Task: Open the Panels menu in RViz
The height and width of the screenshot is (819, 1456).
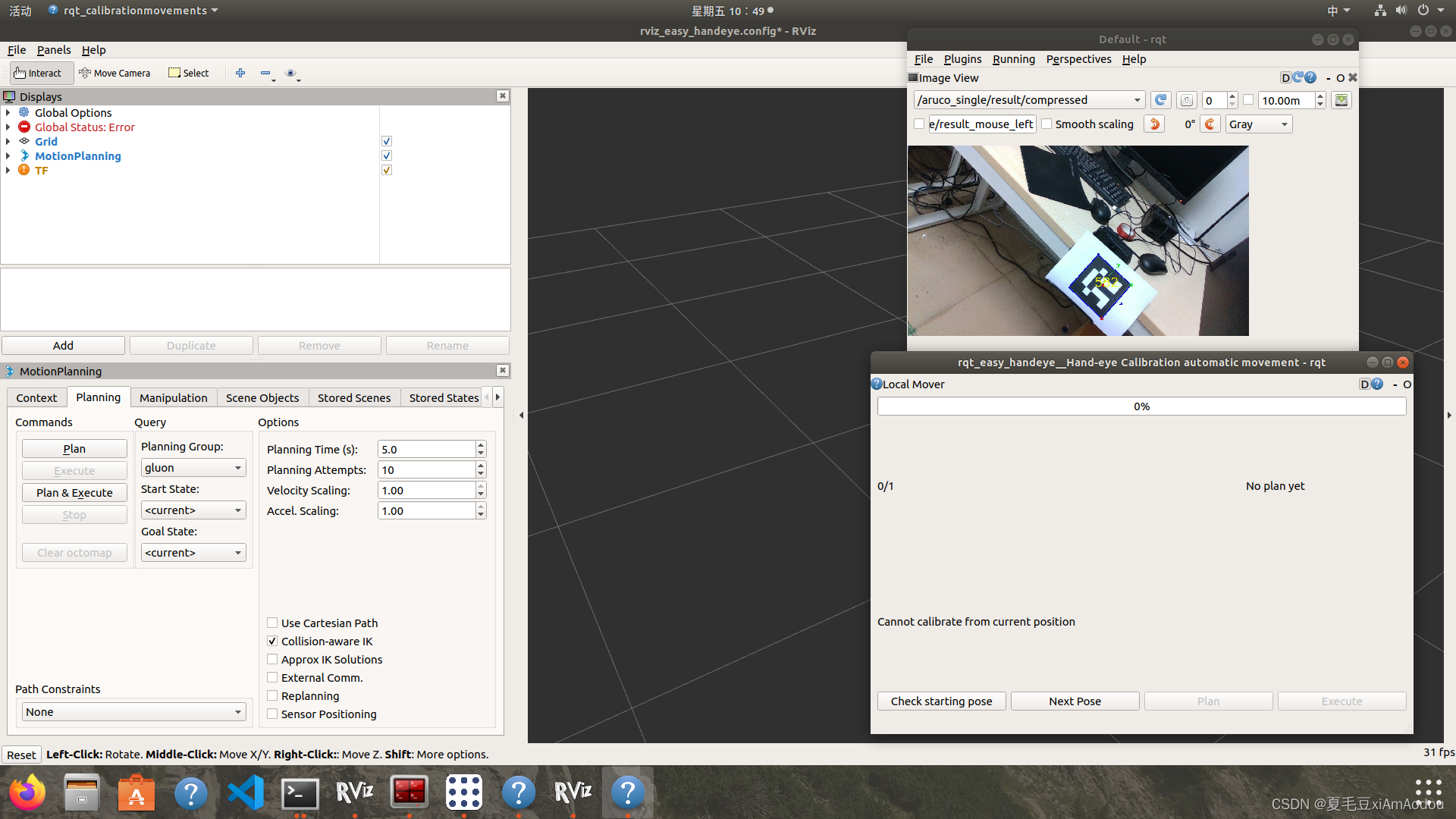Action: point(54,50)
